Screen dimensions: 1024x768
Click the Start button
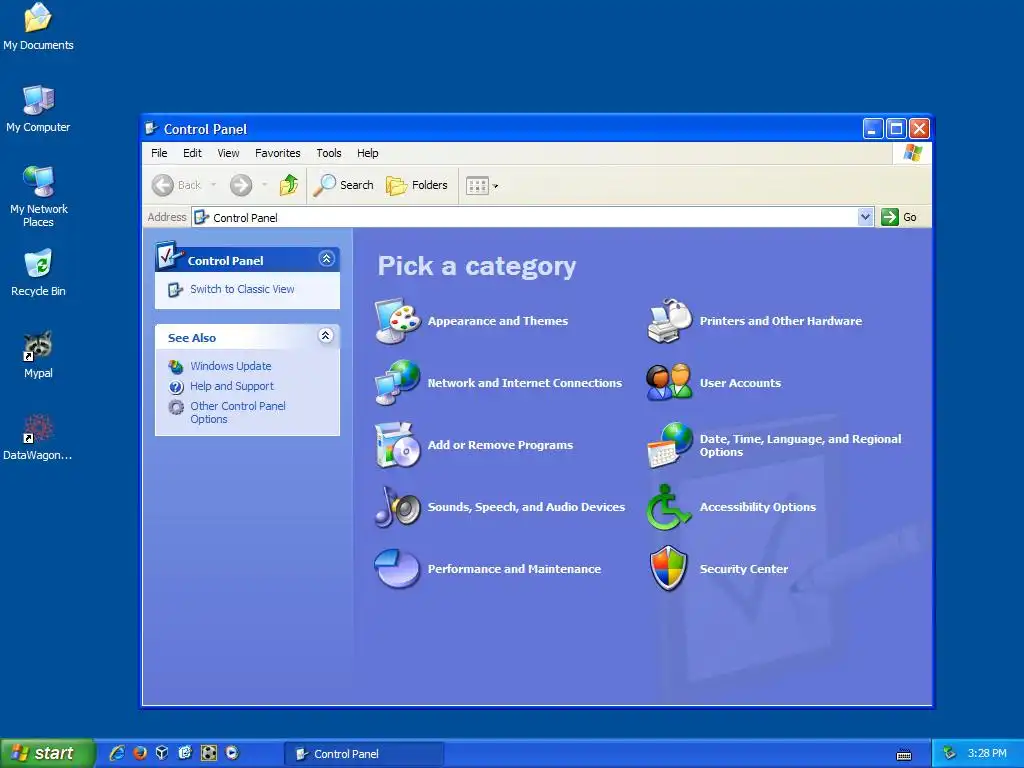47,753
